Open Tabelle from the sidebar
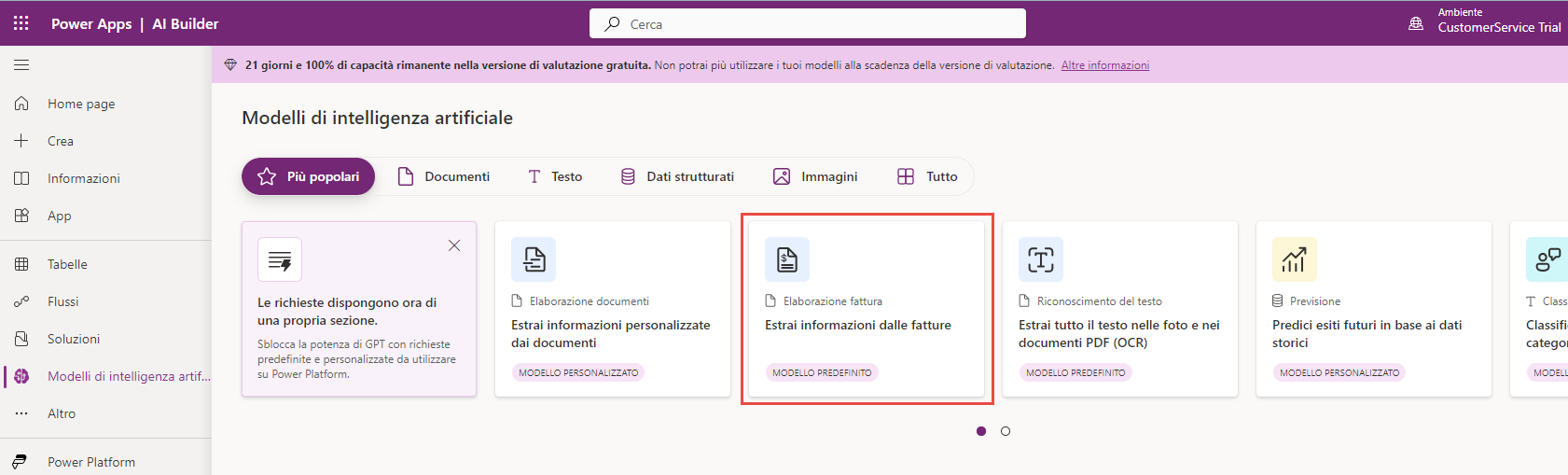Viewport: 1568px width, 475px height. tap(67, 264)
